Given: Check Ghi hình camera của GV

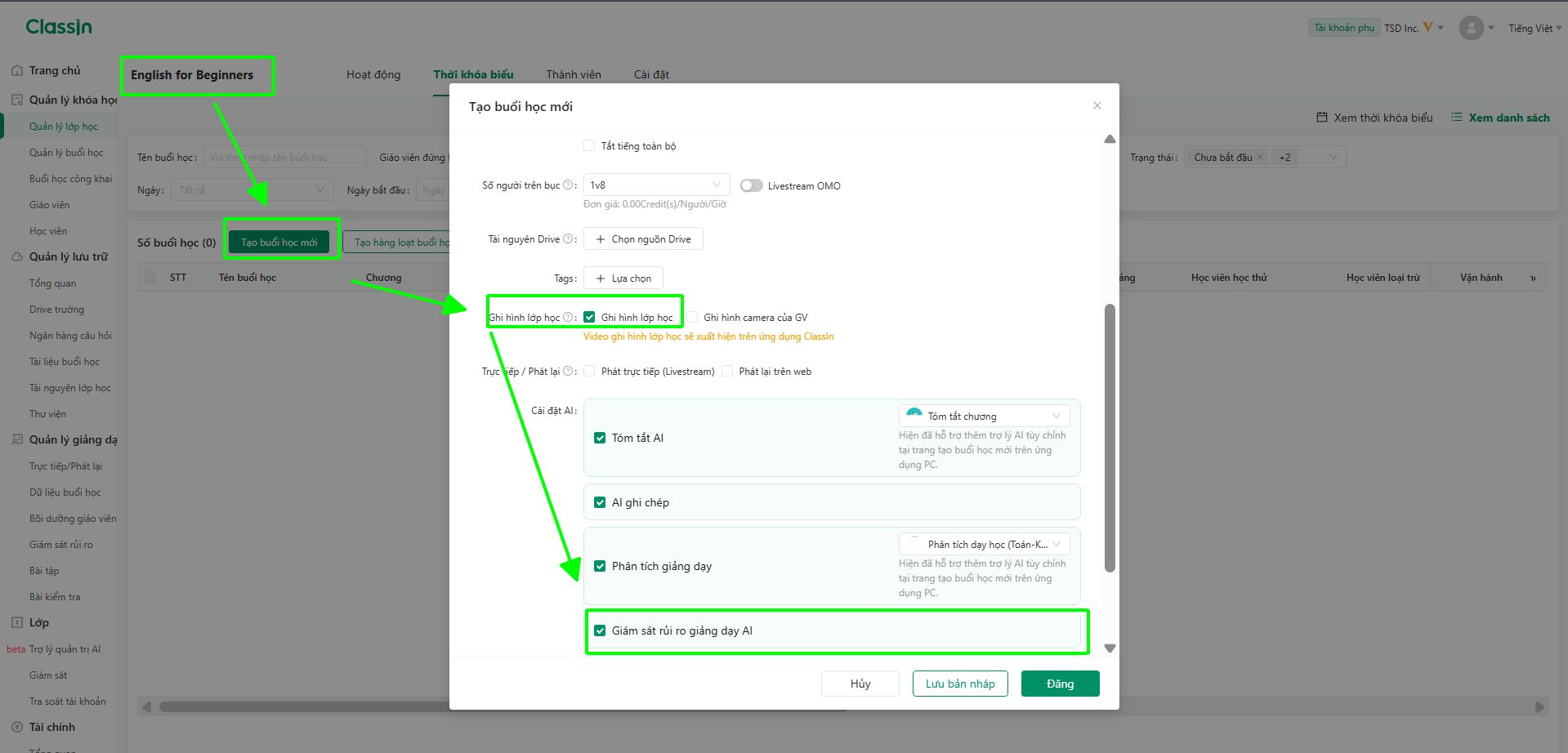Looking at the screenshot, I should pyautogui.click(x=692, y=318).
